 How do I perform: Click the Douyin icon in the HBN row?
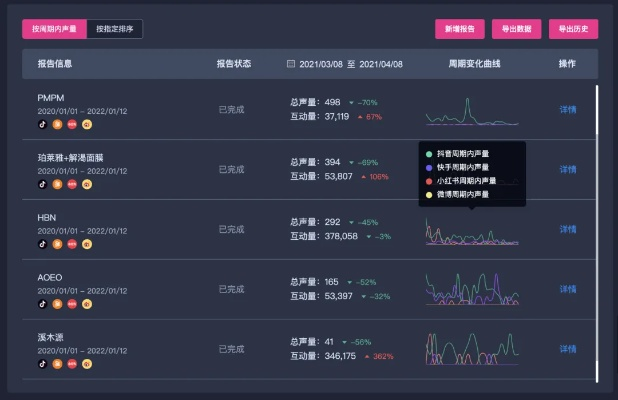[x=43, y=244]
